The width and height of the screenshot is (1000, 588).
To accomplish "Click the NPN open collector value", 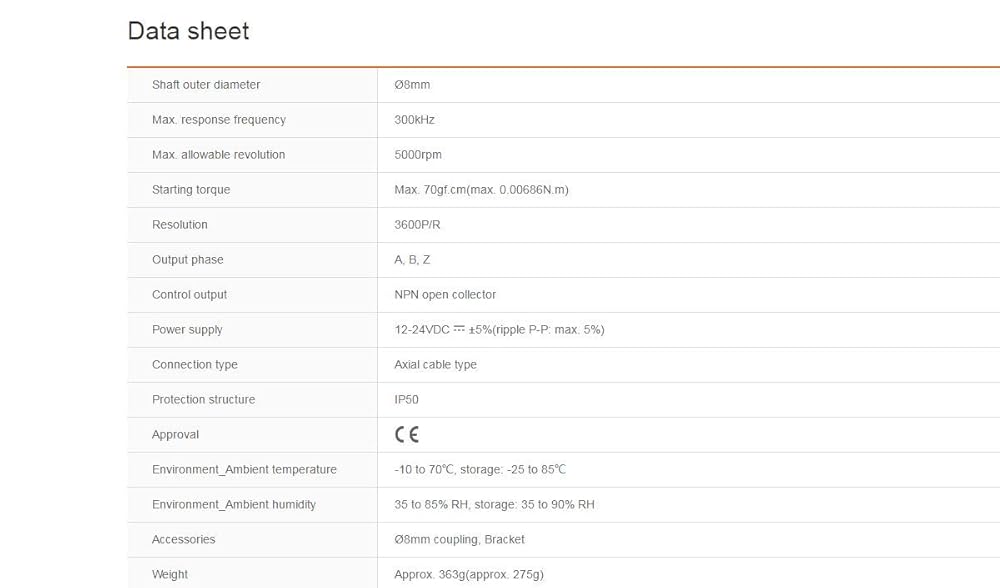I will (x=445, y=295).
